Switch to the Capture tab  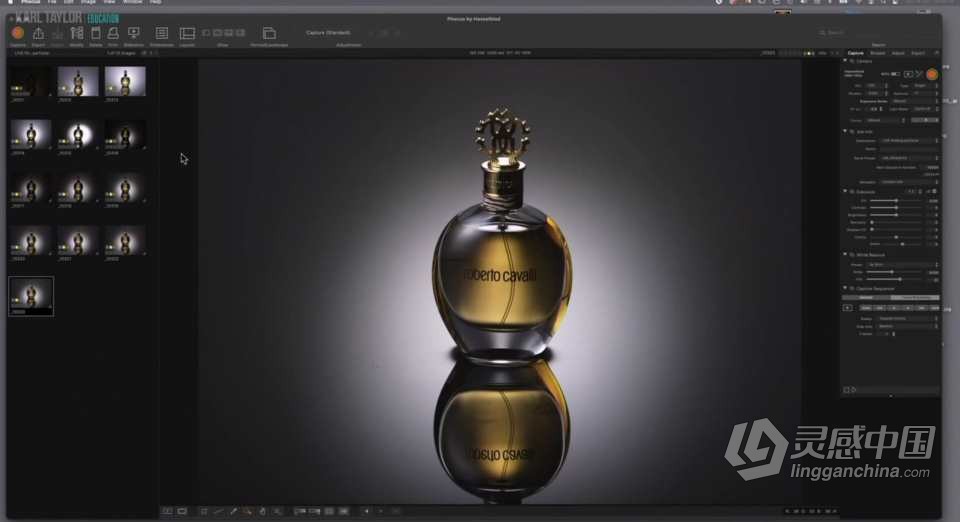click(855, 53)
